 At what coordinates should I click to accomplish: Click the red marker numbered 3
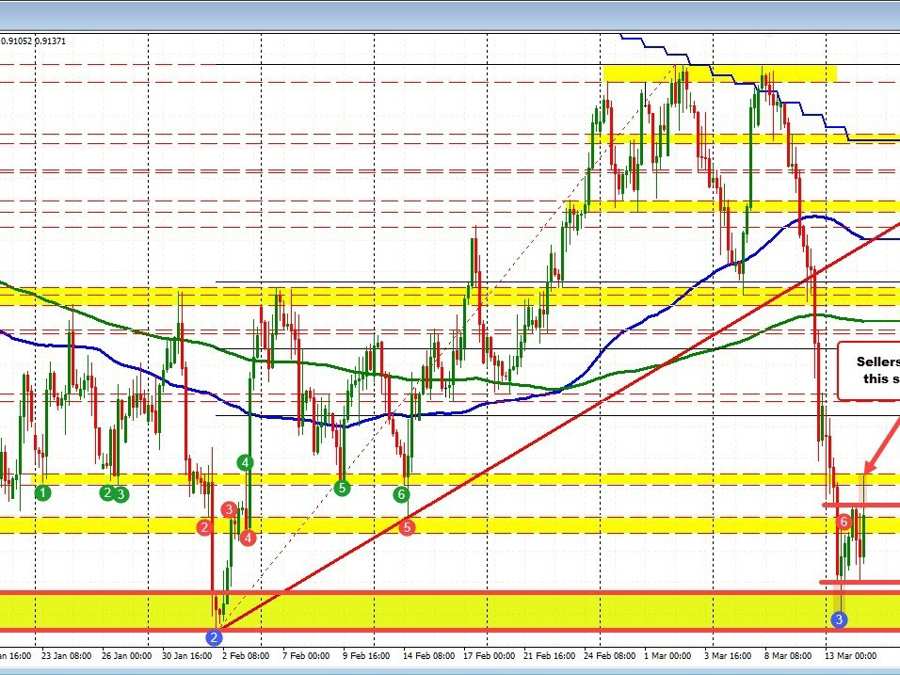227,510
